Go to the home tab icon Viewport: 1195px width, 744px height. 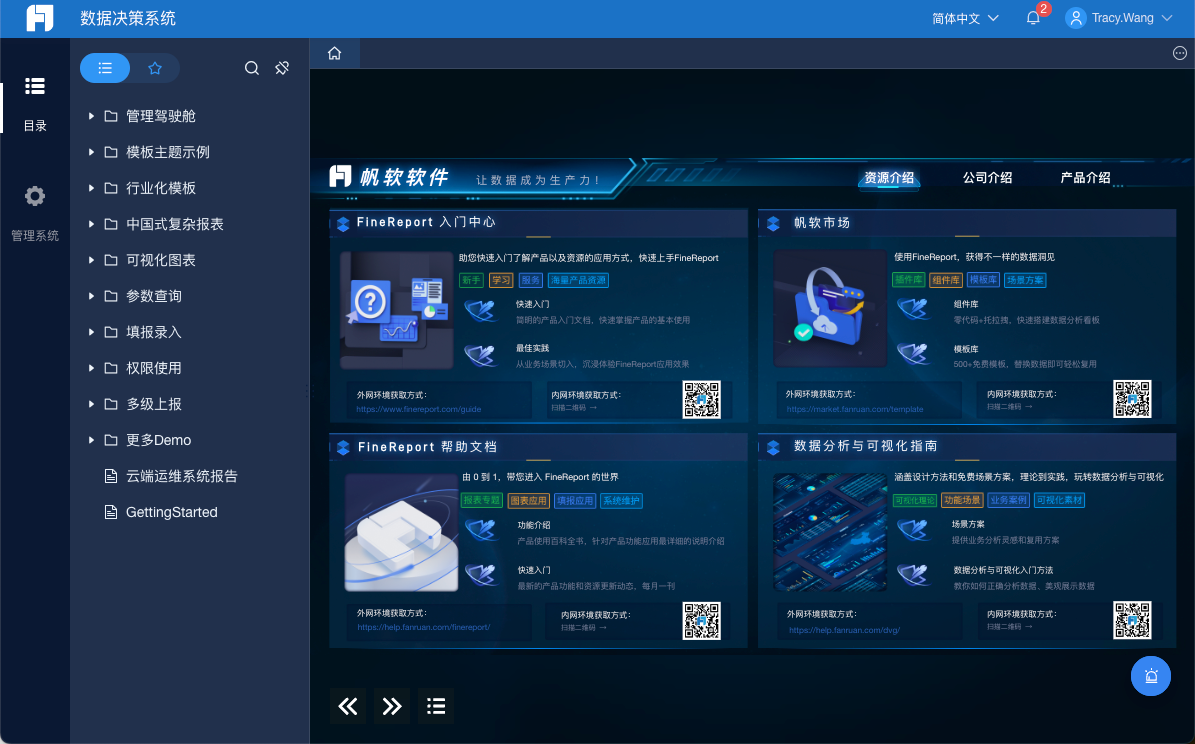point(335,53)
